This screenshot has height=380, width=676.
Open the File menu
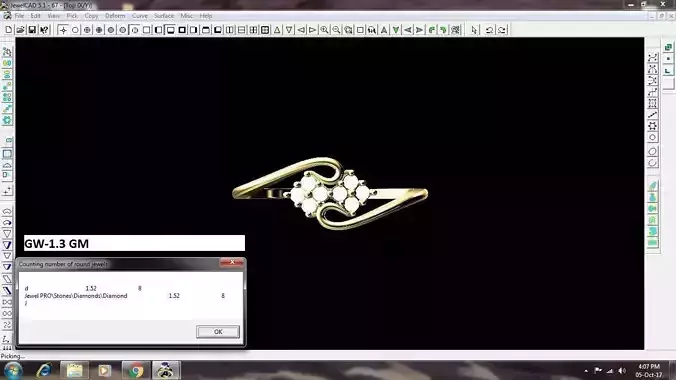19,16
